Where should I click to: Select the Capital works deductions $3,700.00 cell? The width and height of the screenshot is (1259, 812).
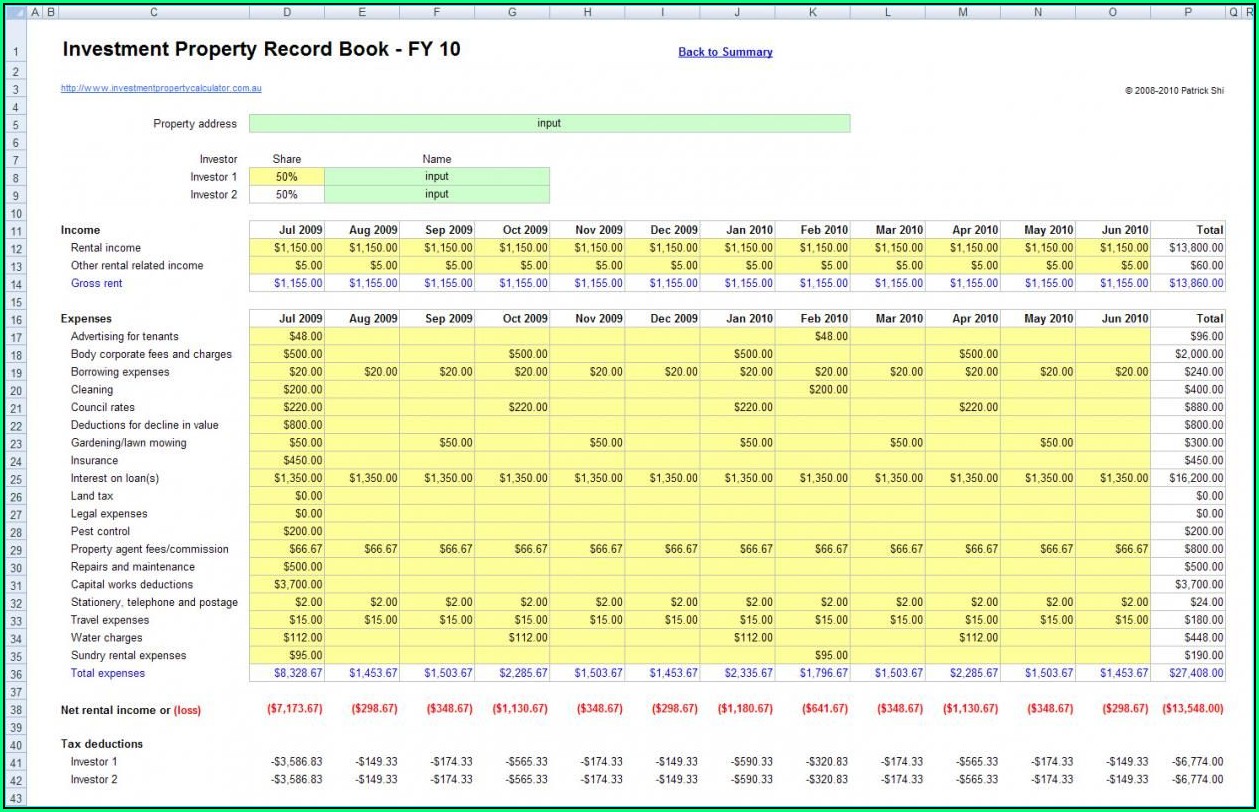pyautogui.click(x=286, y=585)
